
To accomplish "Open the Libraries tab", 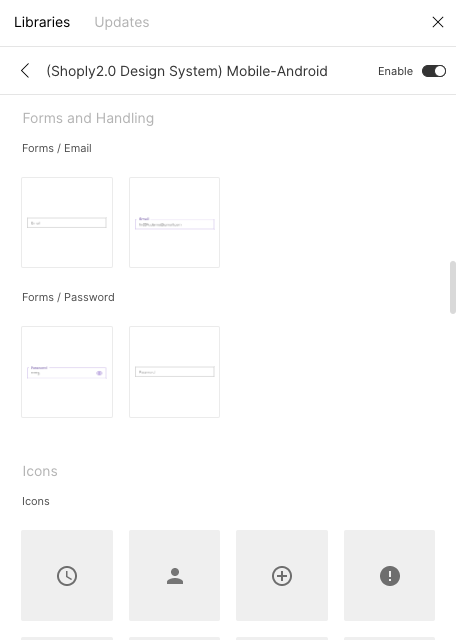I will tap(42, 22).
